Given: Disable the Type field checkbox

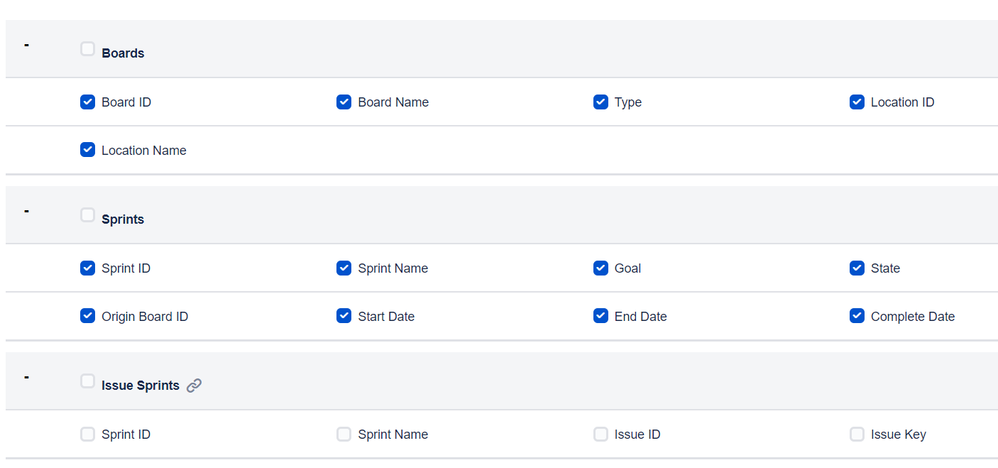Looking at the screenshot, I should 601,102.
